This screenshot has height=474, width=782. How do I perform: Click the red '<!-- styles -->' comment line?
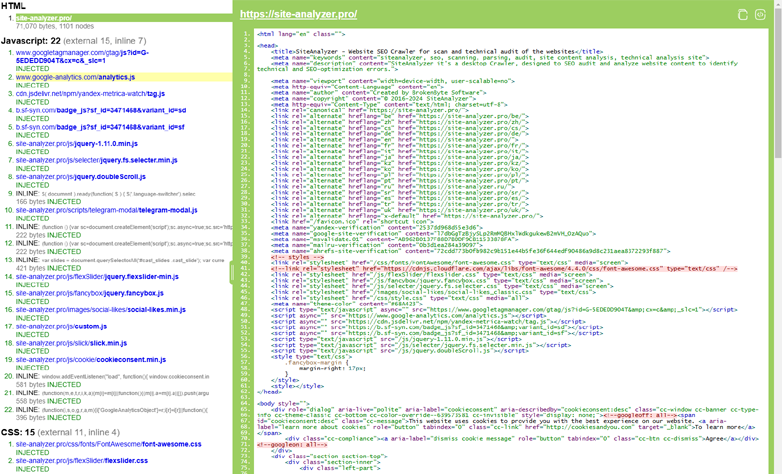[298, 257]
